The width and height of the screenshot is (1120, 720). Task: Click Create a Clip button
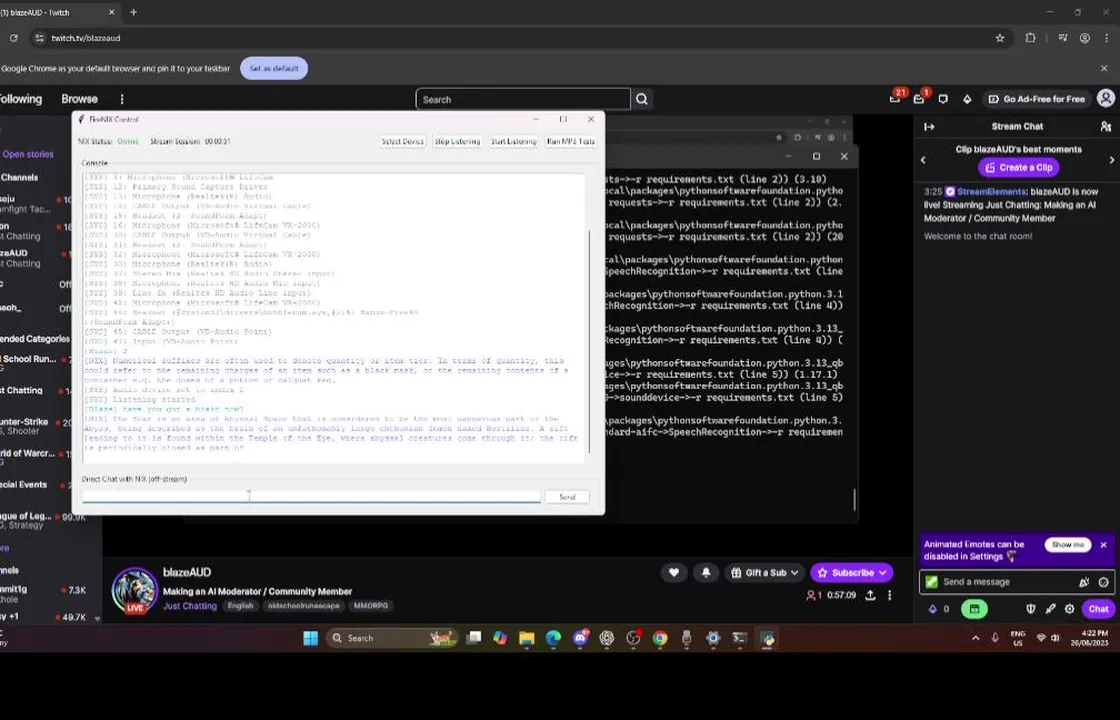pos(1019,167)
